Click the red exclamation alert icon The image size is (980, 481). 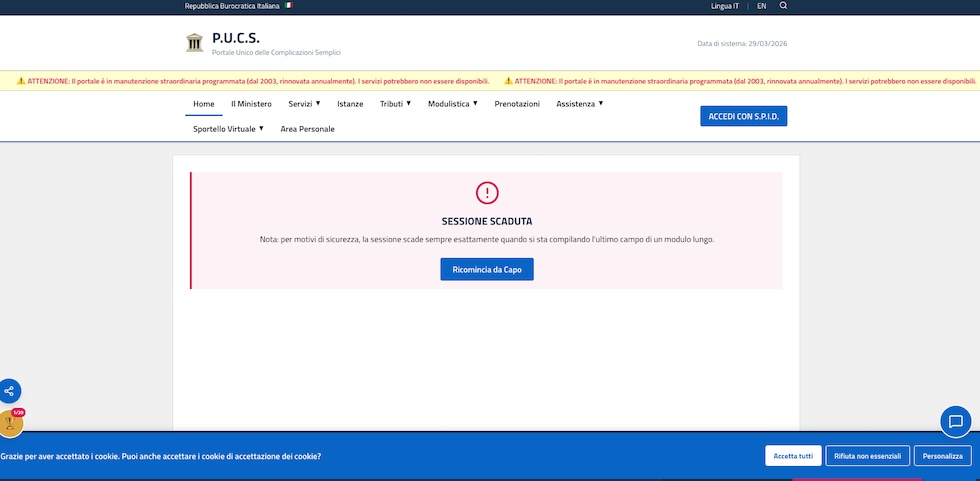487,193
